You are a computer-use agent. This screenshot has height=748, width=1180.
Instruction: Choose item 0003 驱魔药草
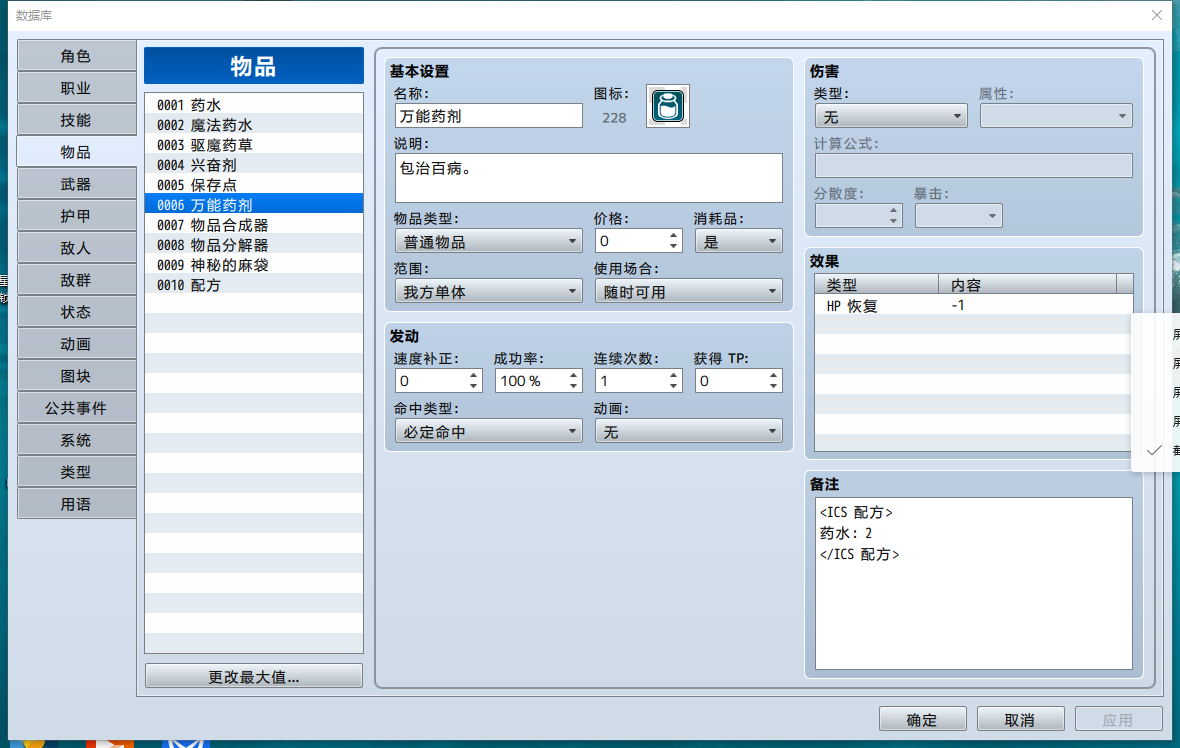254,145
